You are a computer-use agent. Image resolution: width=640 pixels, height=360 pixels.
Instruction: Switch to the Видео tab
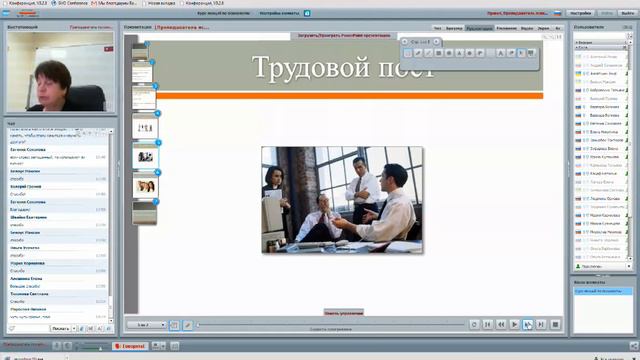coord(527,28)
